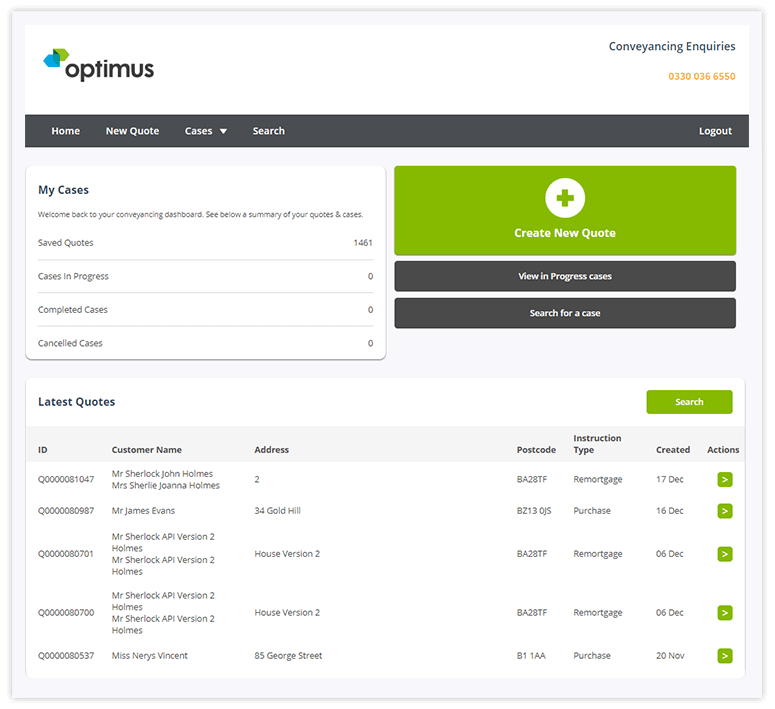Click Purchase type for Miss Nerys Vincent

pyautogui.click(x=592, y=656)
